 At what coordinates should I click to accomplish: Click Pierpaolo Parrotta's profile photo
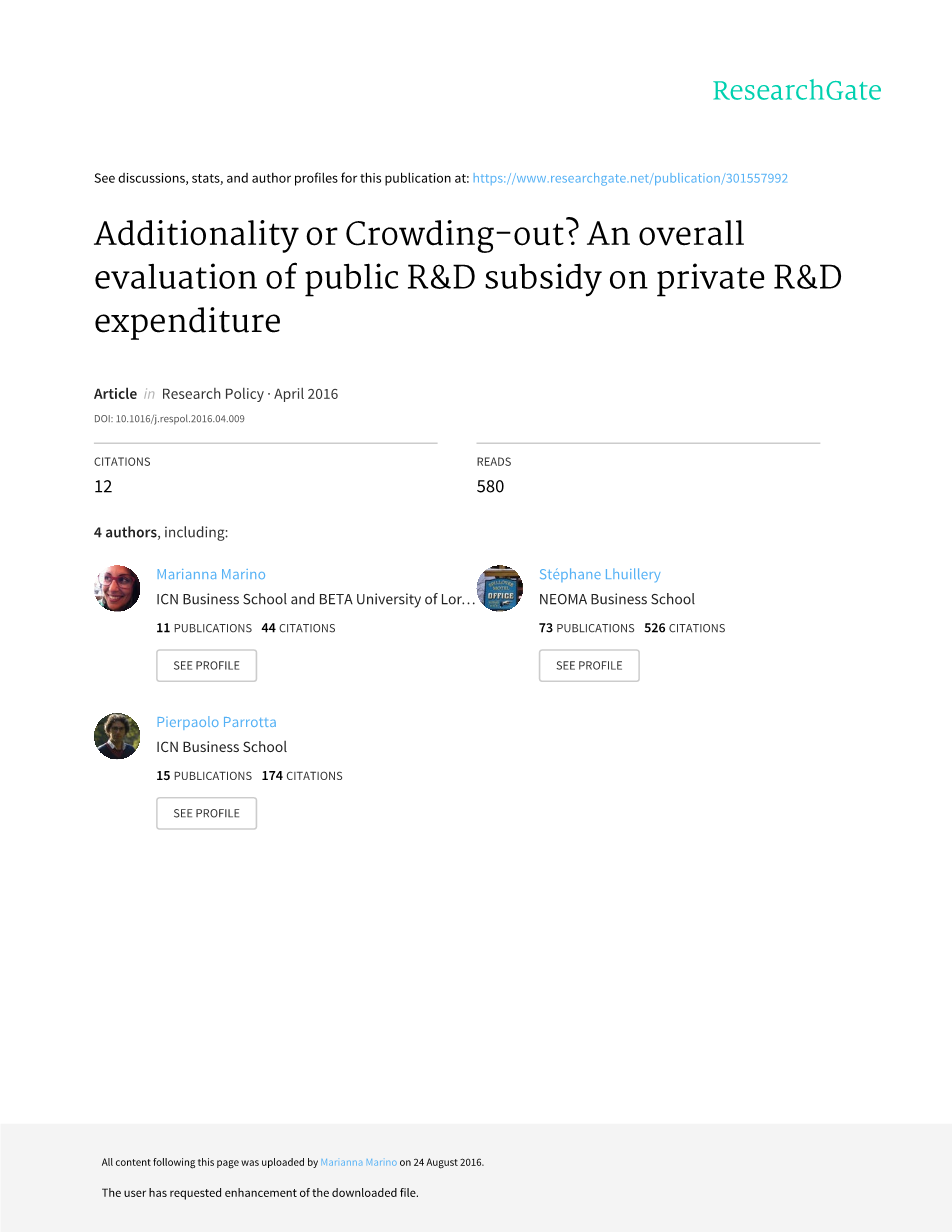(117, 736)
